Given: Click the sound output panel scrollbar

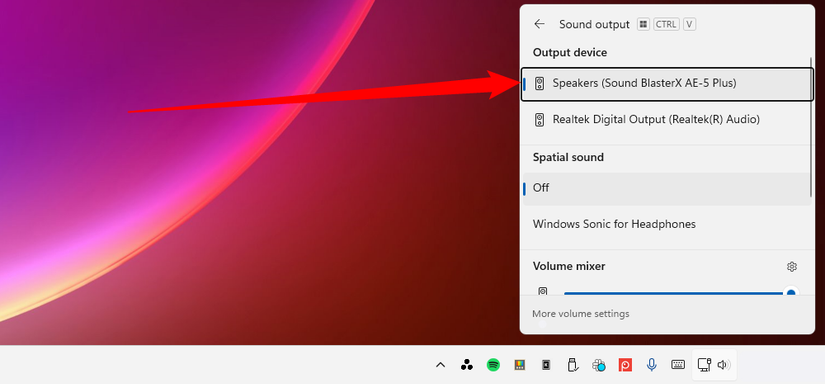Looking at the screenshot, I should point(812,126).
